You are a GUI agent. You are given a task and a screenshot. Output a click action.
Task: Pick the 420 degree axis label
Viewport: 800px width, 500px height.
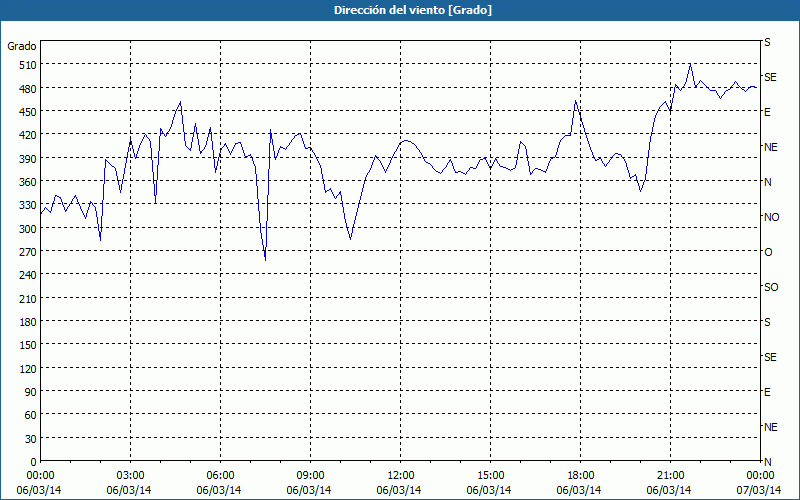click(28, 135)
